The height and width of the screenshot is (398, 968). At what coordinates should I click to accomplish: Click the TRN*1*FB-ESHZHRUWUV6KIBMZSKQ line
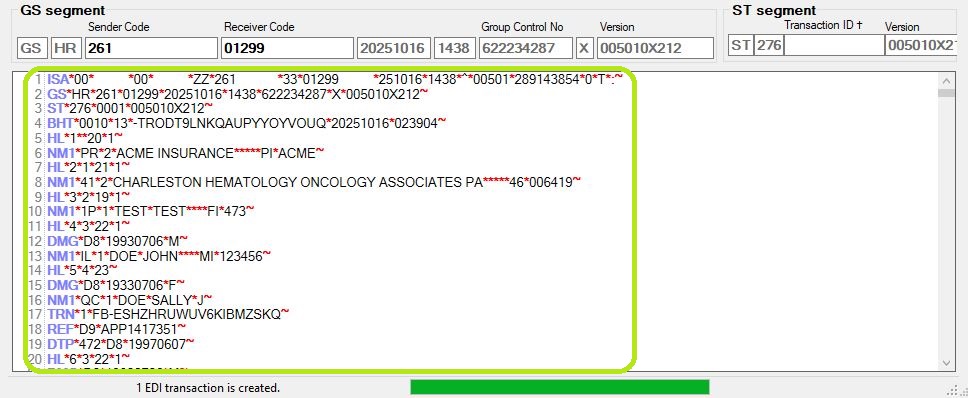tap(168, 314)
